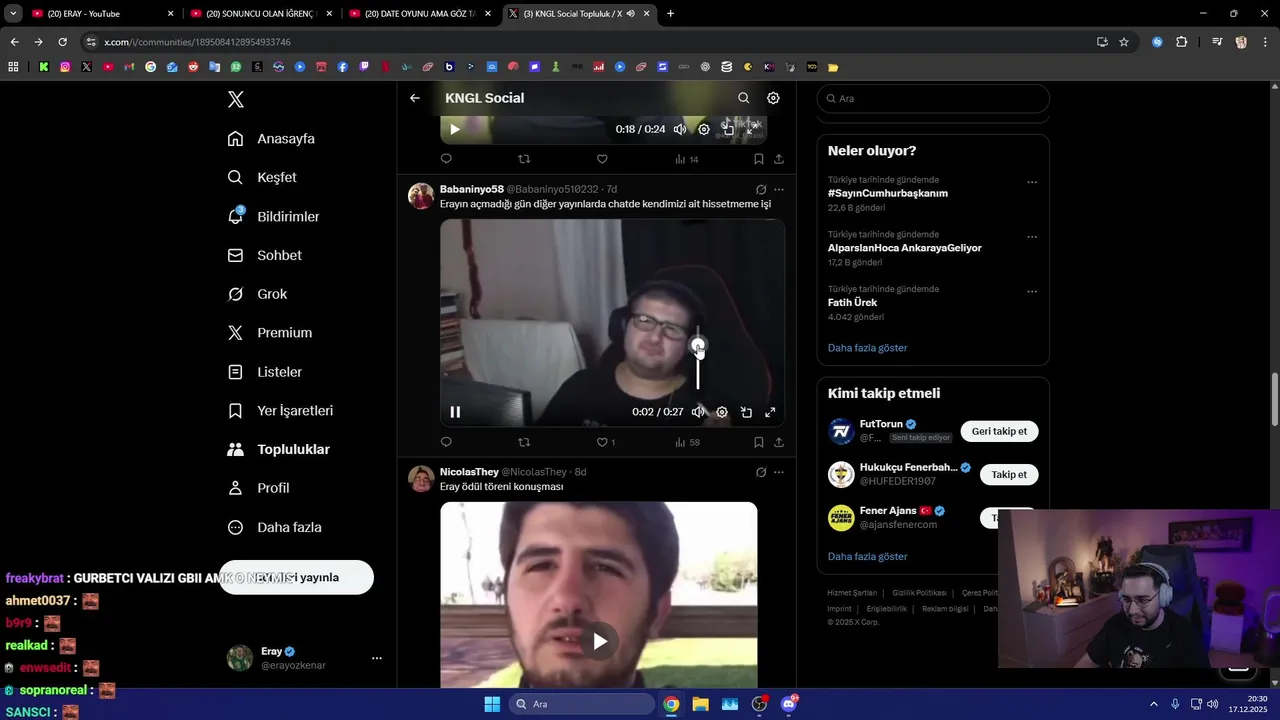The width and height of the screenshot is (1280, 720).
Task: Open Sohbet messages
Action: (x=265, y=255)
